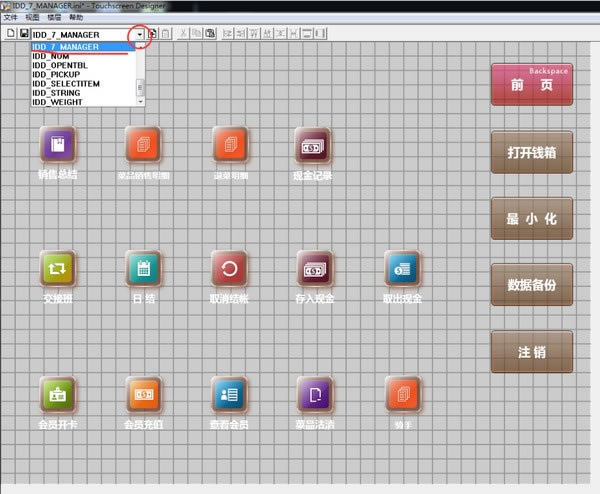Open the 查看会员 view members icon
The height and width of the screenshot is (494, 600).
point(229,395)
